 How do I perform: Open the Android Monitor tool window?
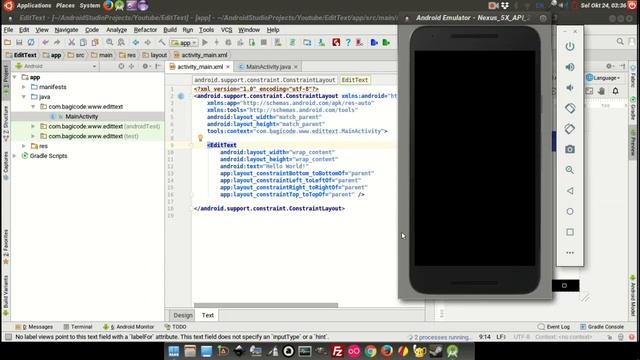coord(129,327)
